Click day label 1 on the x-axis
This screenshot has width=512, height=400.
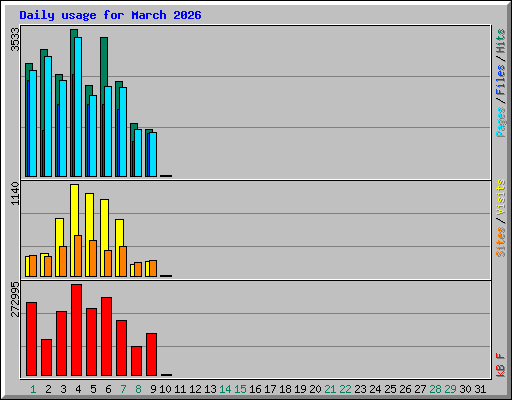click(33, 389)
